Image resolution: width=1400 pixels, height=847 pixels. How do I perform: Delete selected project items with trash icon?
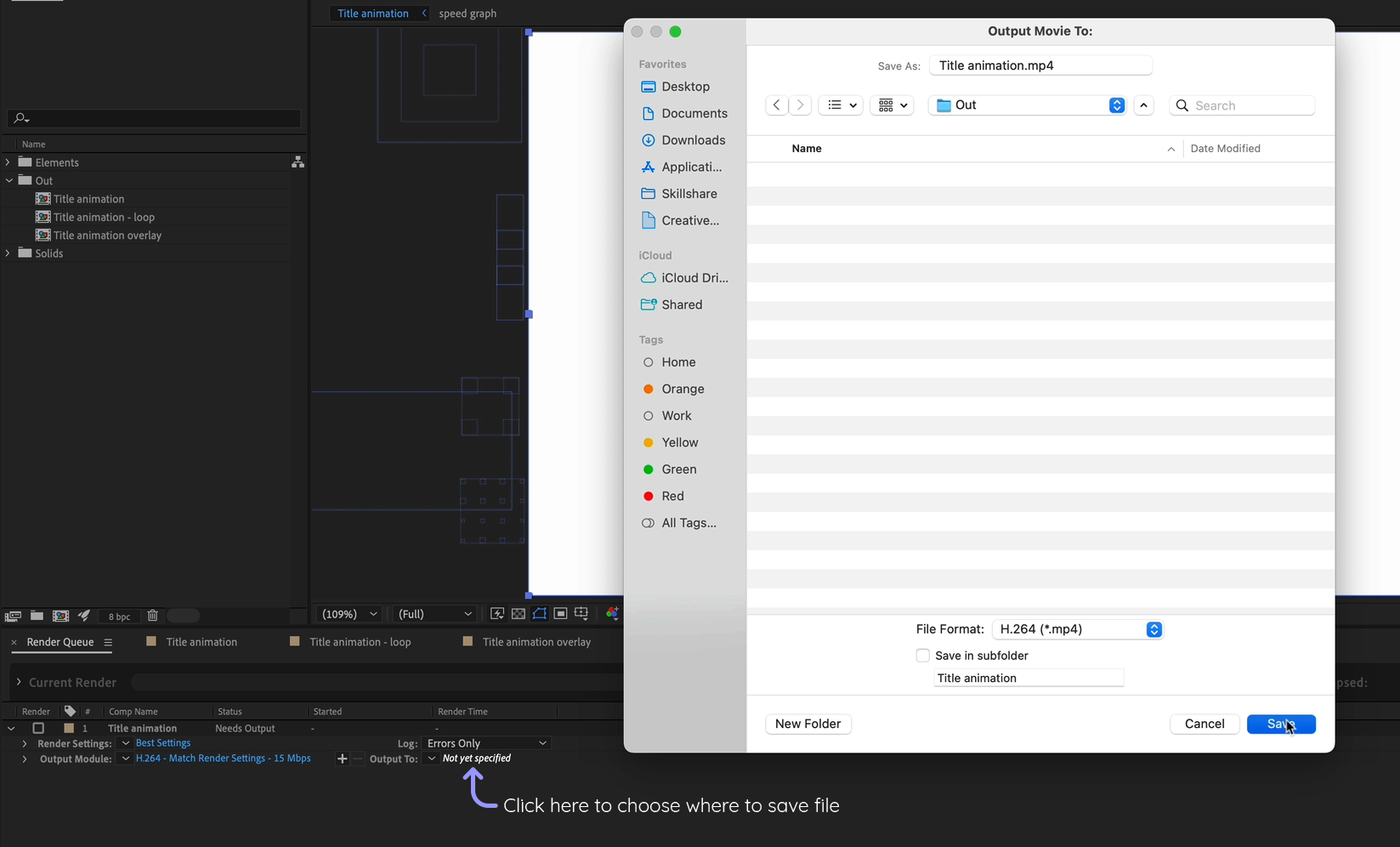153,616
